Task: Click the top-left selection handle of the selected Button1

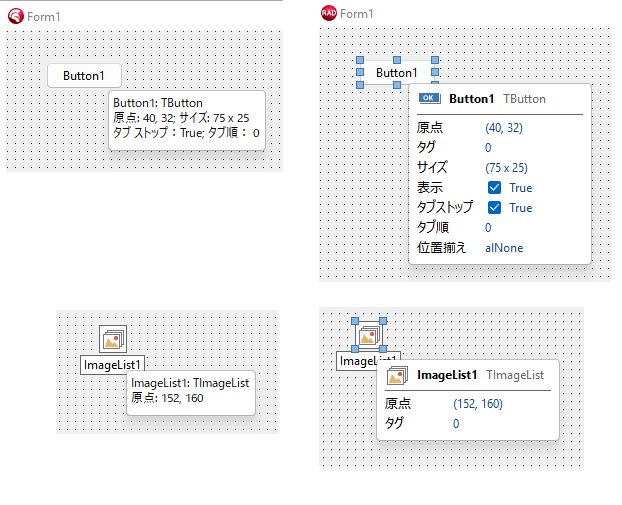Action: 360,60
